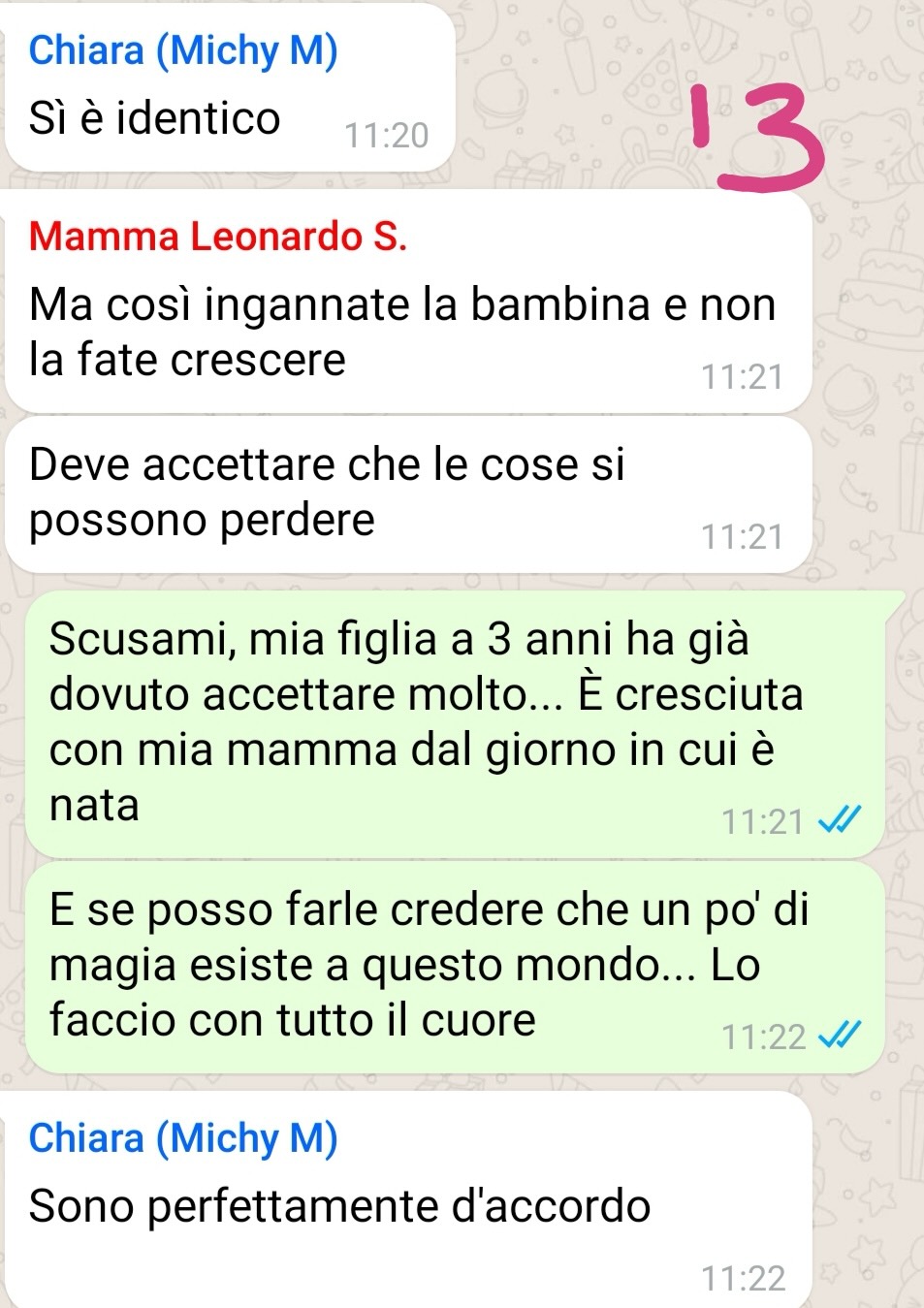This screenshot has width=924, height=1308.
Task: Tap the 11:20 timestamp
Action: click(387, 136)
